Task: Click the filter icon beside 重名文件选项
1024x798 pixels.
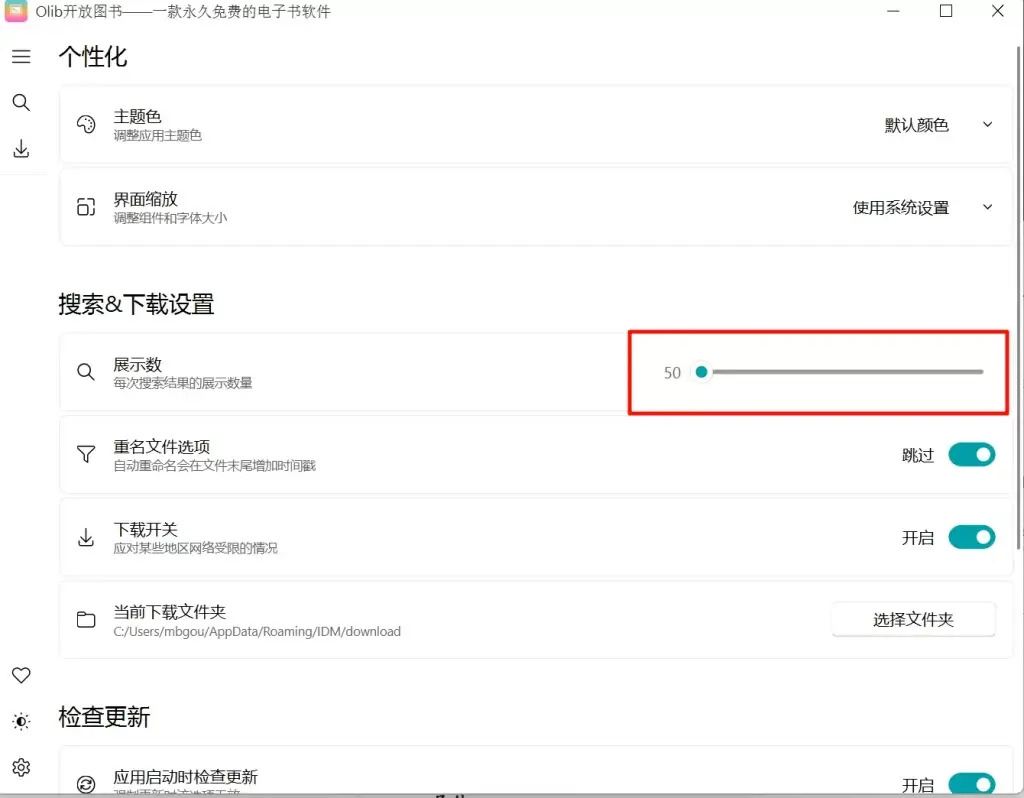Action: (87, 455)
